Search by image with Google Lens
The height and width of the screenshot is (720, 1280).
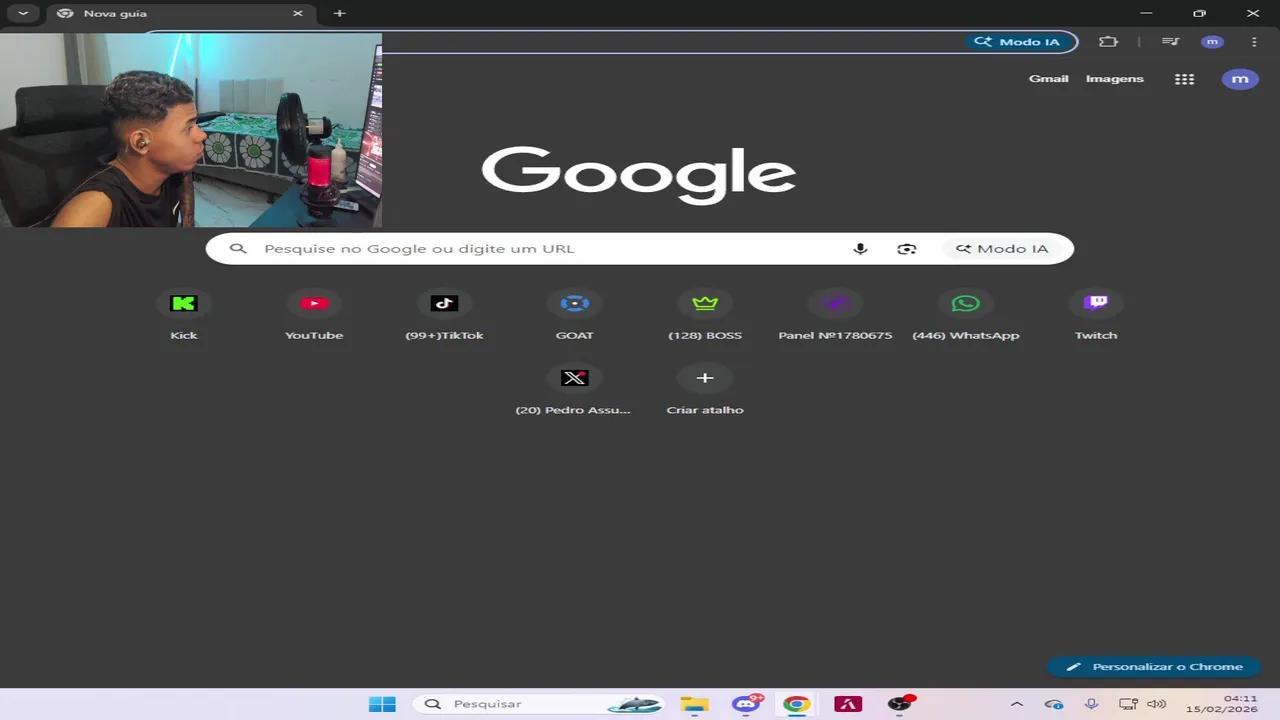[x=906, y=248]
